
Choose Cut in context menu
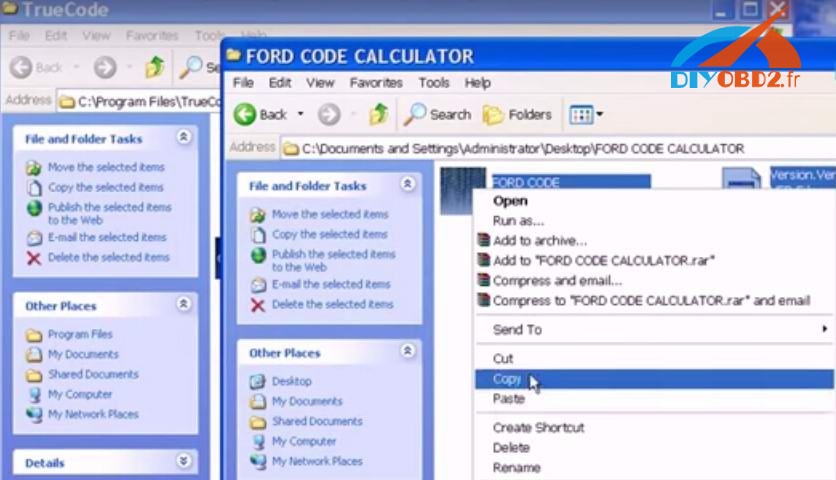[x=655, y=358]
